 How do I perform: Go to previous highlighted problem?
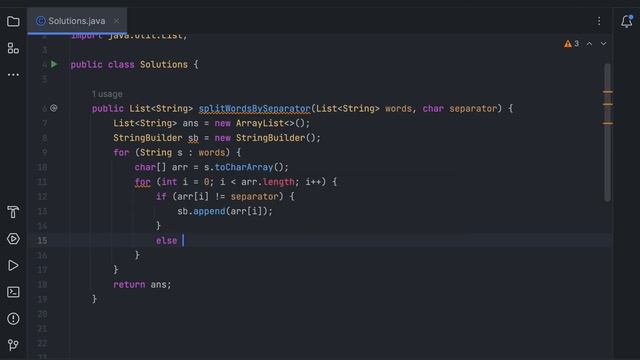589,44
